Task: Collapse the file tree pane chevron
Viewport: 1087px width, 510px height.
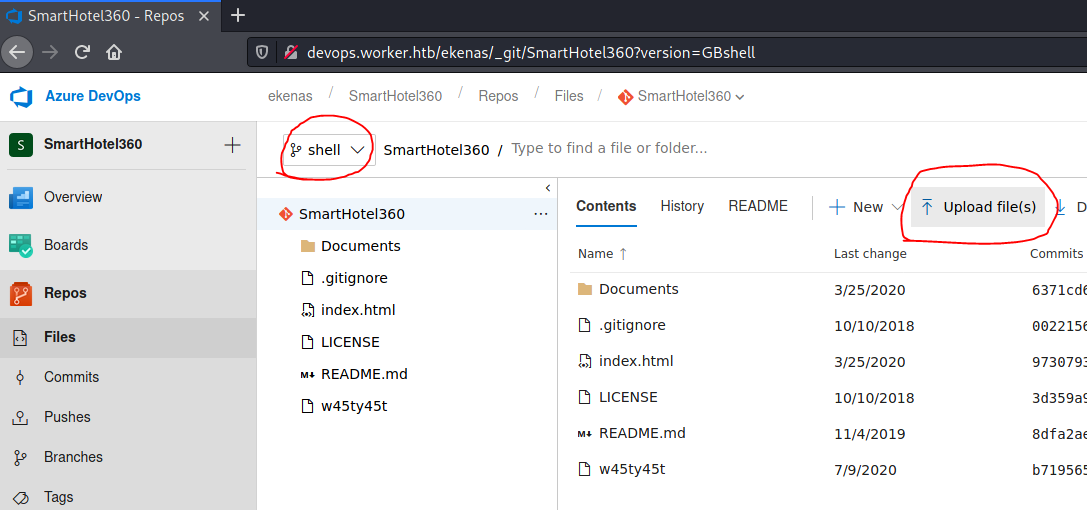Action: click(548, 188)
